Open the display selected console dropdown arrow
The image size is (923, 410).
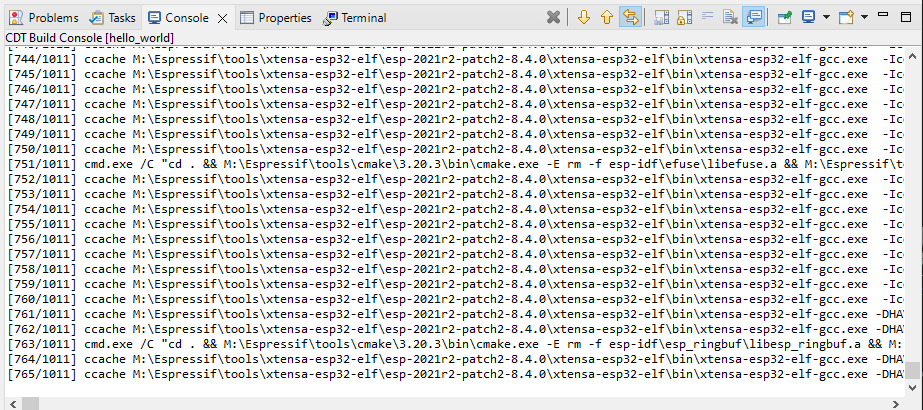pyautogui.click(x=826, y=18)
